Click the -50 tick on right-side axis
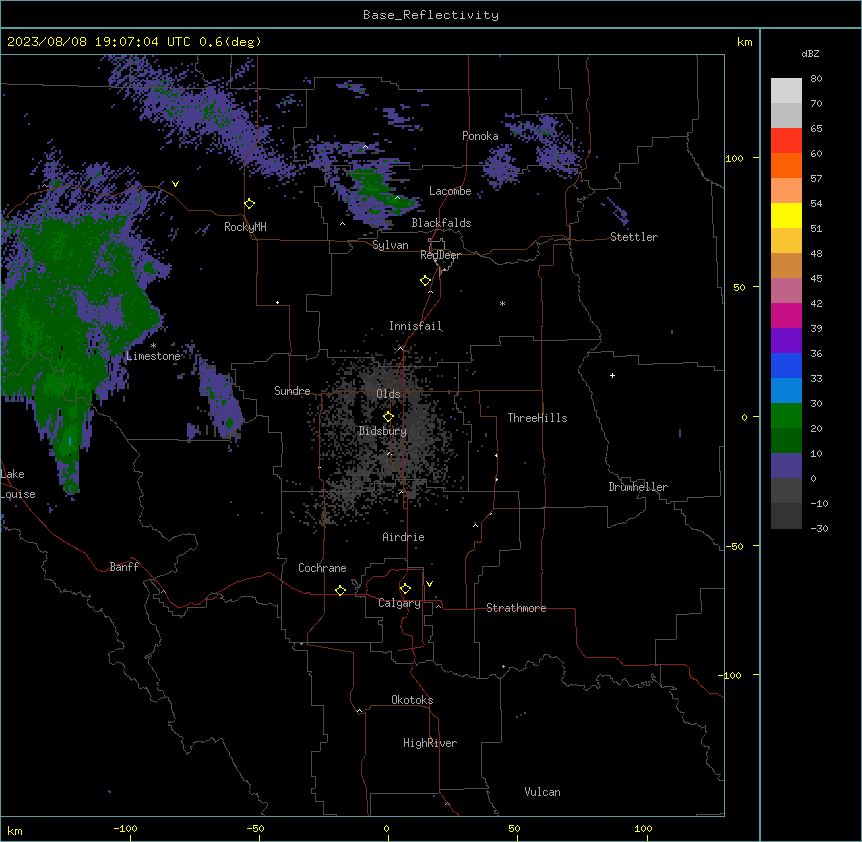862x842 pixels. [734, 546]
